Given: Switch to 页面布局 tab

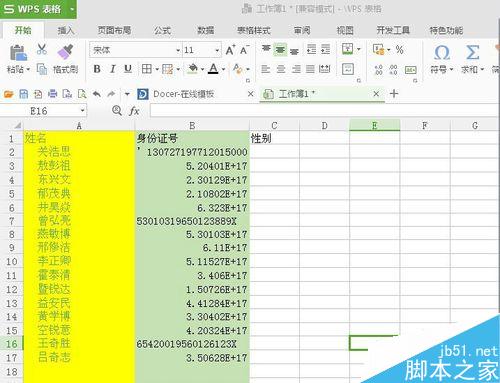Looking at the screenshot, I should click(114, 31).
